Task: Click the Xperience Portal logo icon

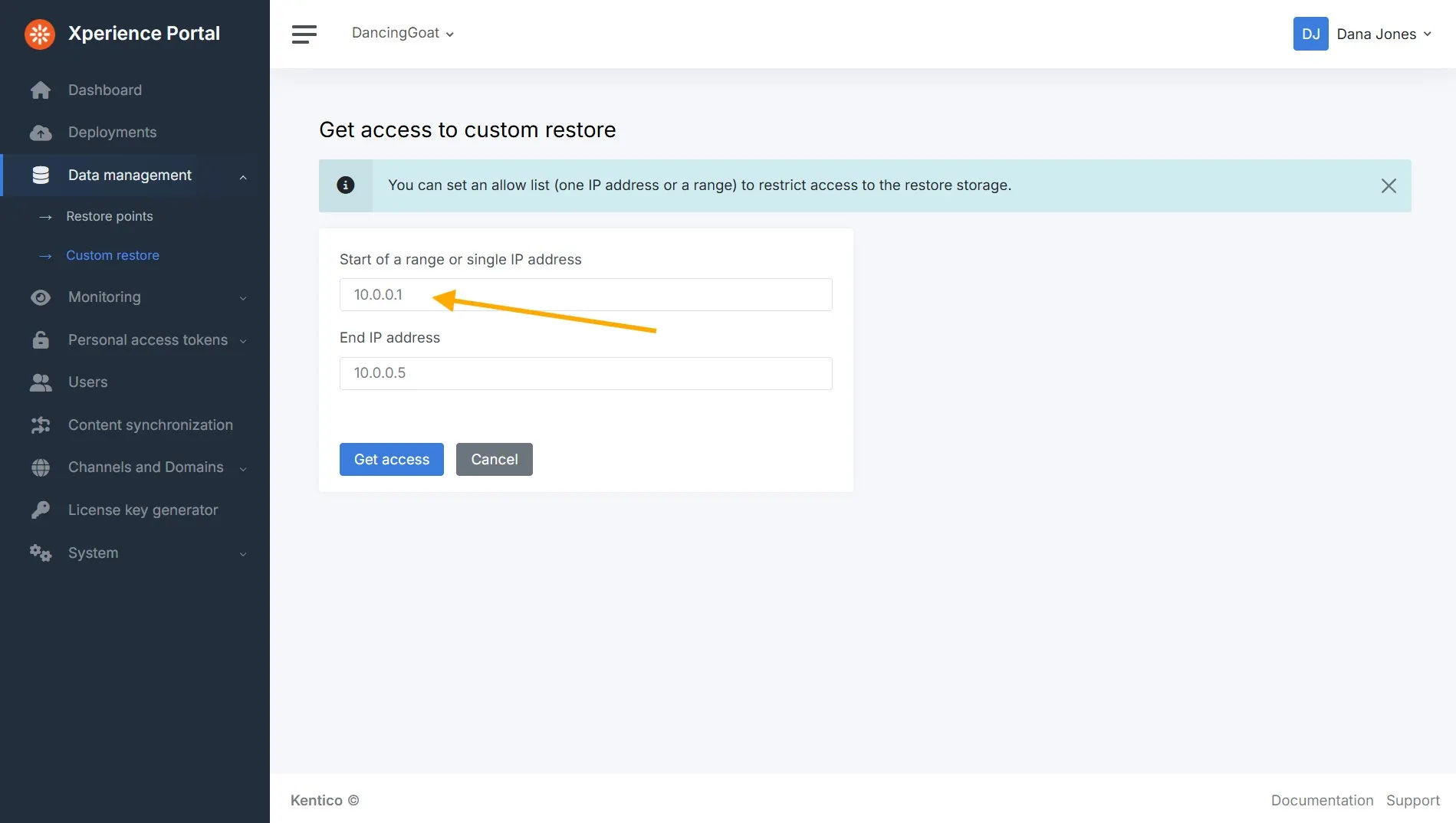Action: click(x=40, y=34)
